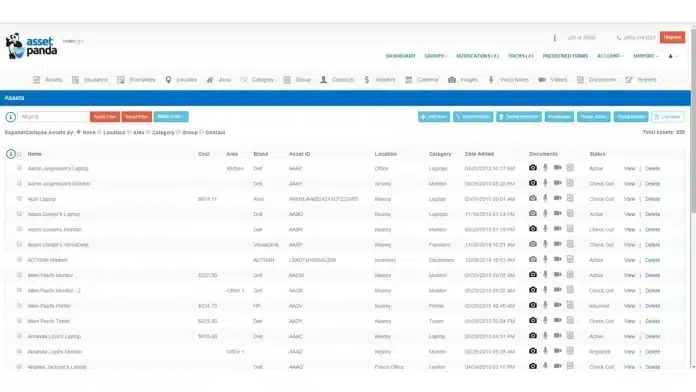The width and height of the screenshot is (696, 392).
Task: Click the 'Allen Paul's Tower' asset name
Action: coord(49,321)
